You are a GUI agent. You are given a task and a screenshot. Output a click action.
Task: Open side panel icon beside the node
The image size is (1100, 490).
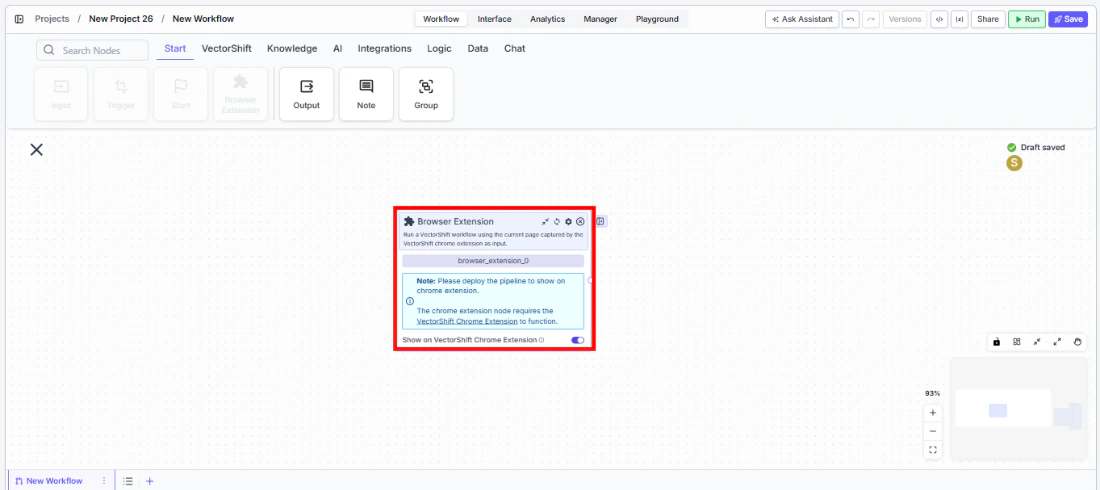(602, 221)
